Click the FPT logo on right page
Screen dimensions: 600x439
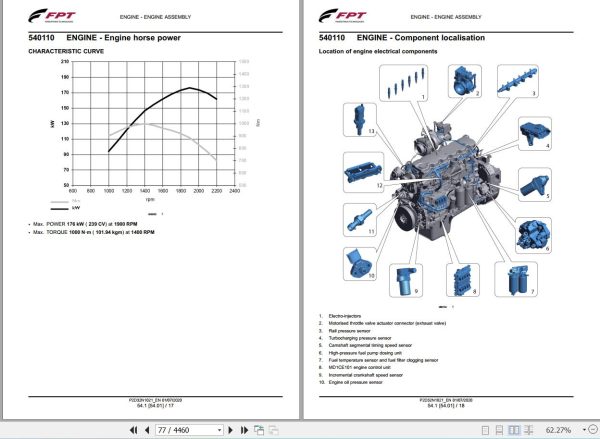tap(342, 16)
